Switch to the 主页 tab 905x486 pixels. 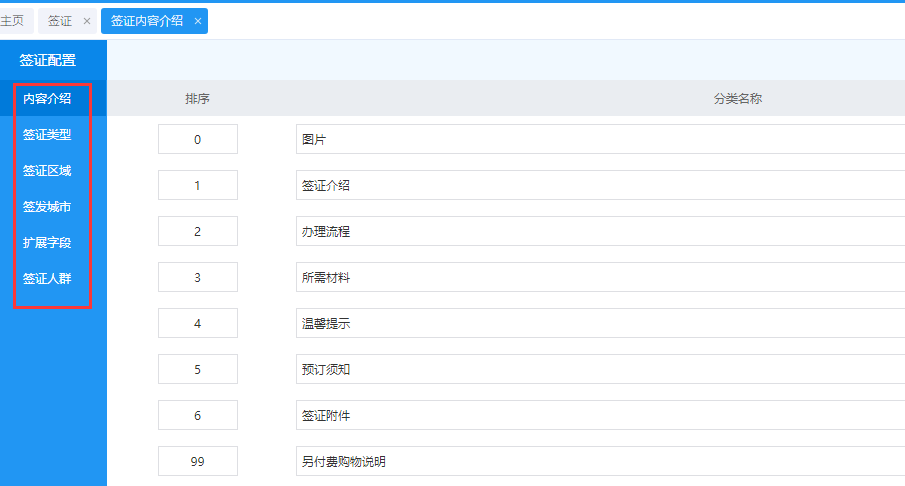(13, 21)
